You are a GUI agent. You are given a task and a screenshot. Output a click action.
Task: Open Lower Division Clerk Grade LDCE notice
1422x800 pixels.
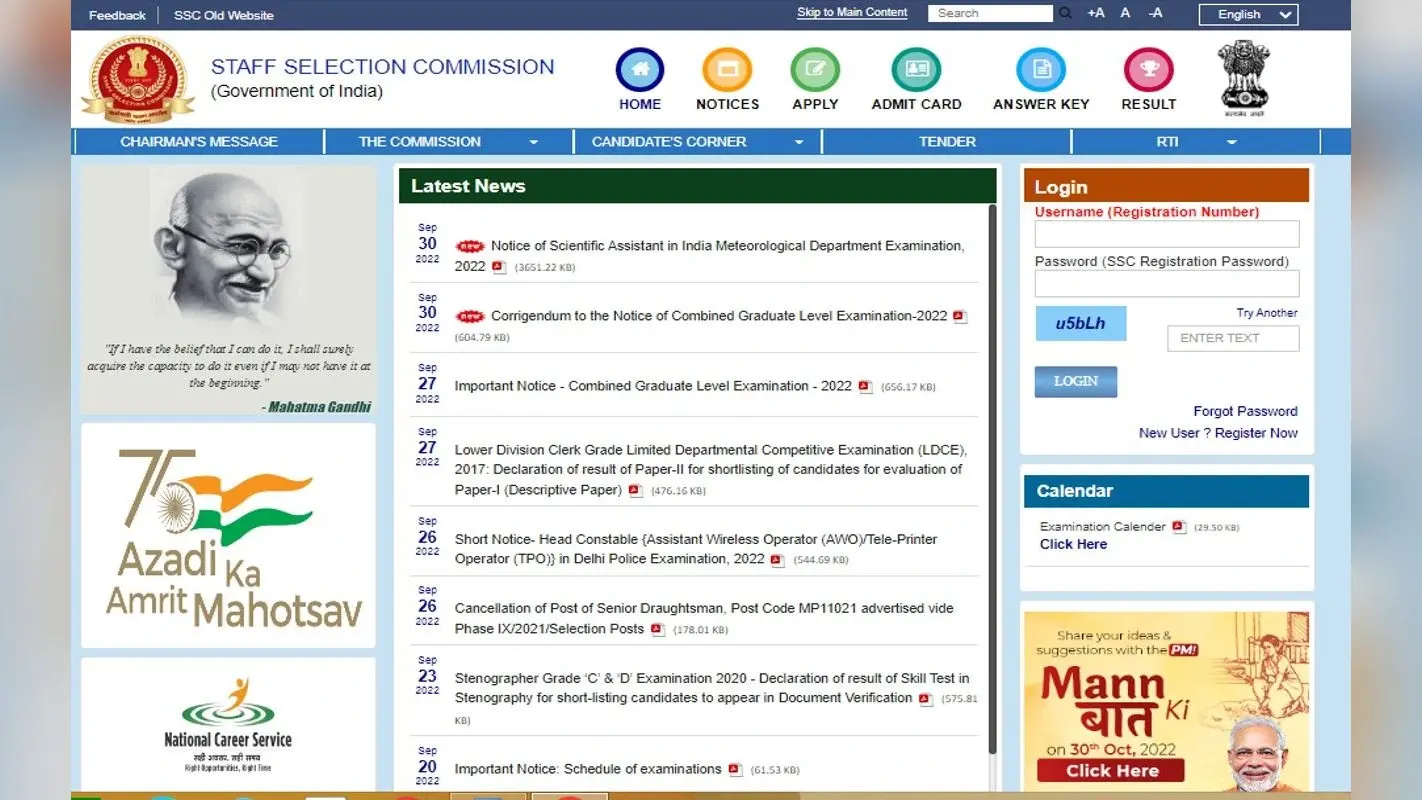click(710, 470)
